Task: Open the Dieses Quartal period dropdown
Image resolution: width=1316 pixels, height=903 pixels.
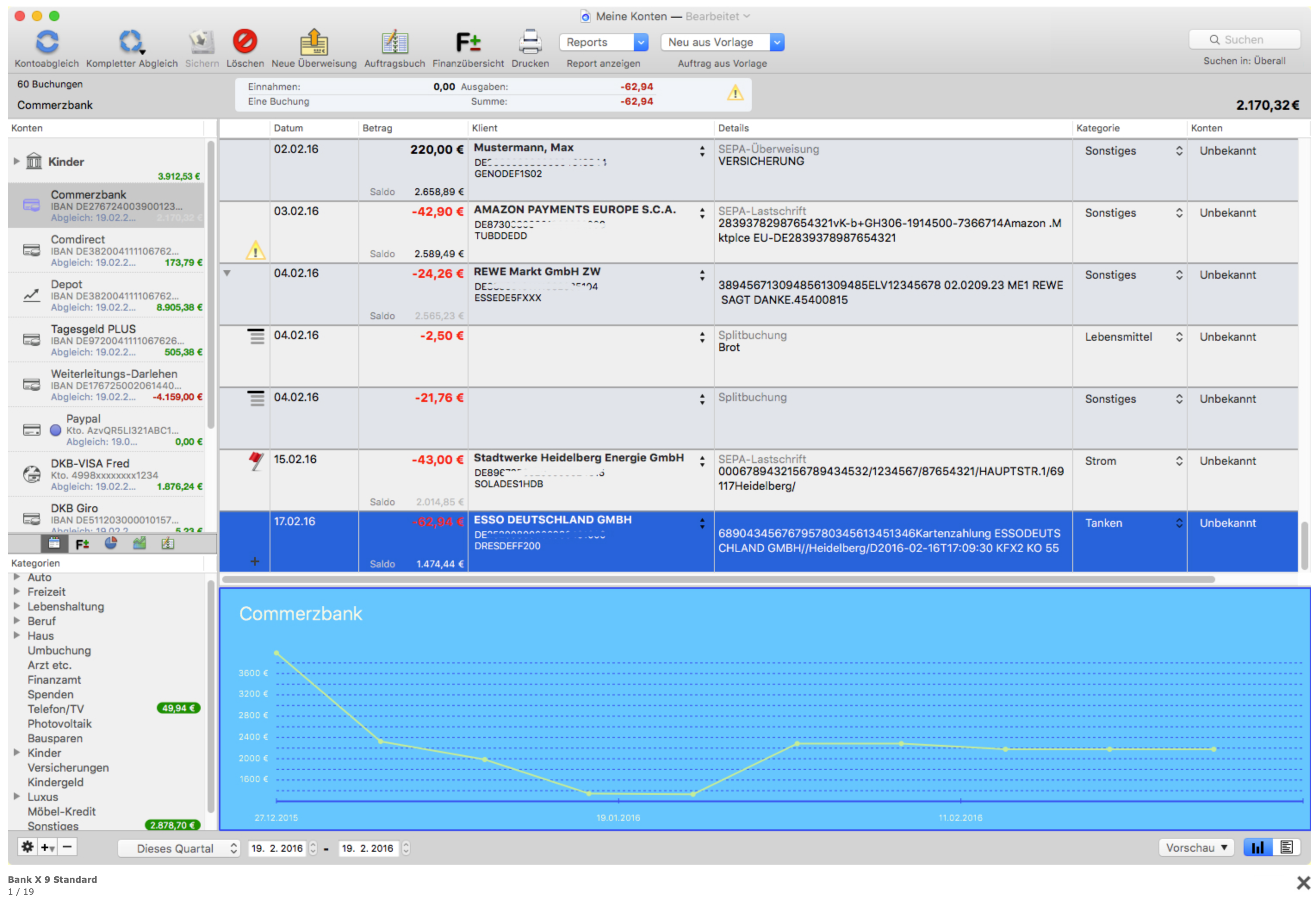Action: [x=179, y=848]
